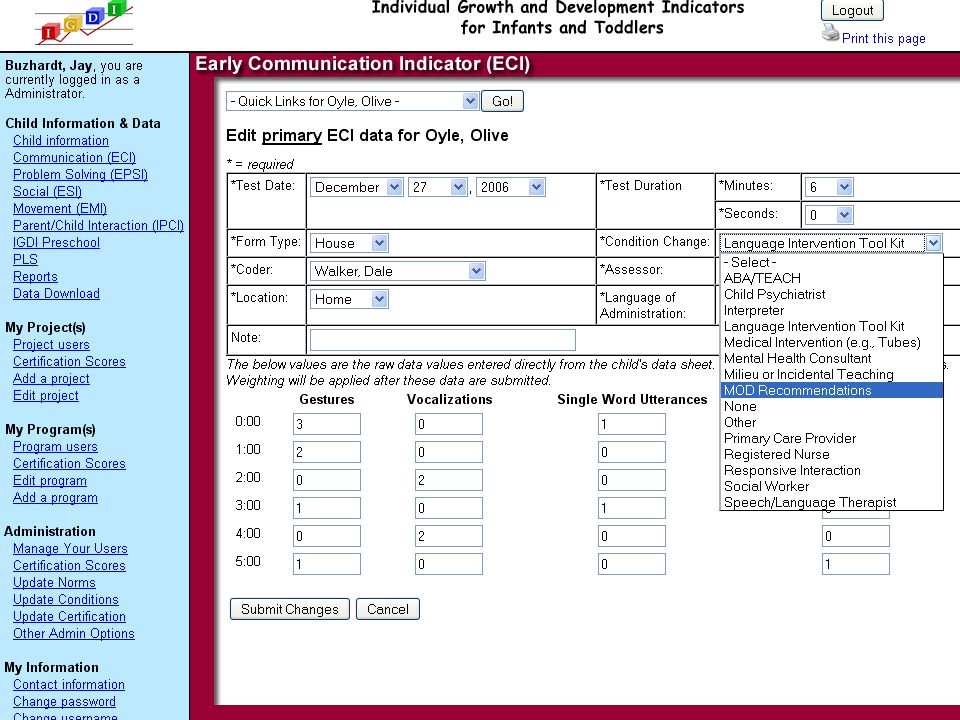Open the Movement (EMI) link
The height and width of the screenshot is (720, 960).
click(x=60, y=209)
